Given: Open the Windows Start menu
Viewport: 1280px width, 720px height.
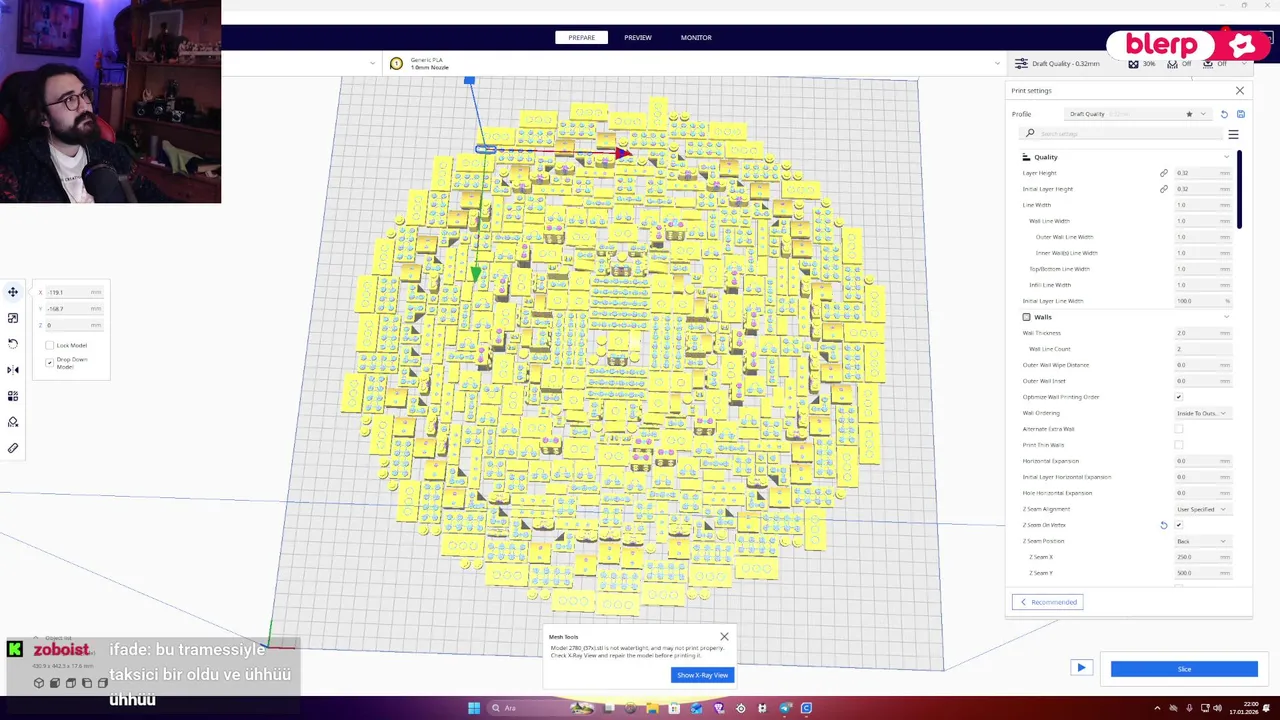Looking at the screenshot, I should pyautogui.click(x=474, y=708).
